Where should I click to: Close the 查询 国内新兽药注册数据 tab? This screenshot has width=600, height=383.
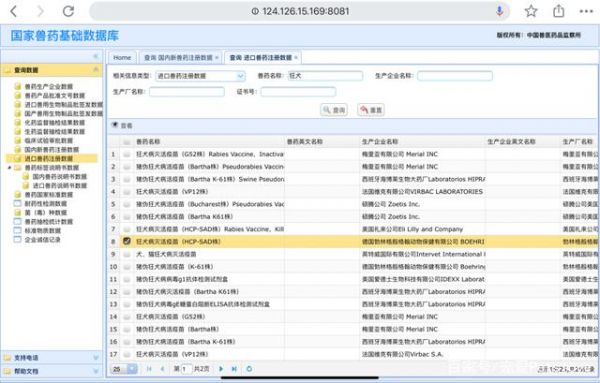tap(217, 57)
